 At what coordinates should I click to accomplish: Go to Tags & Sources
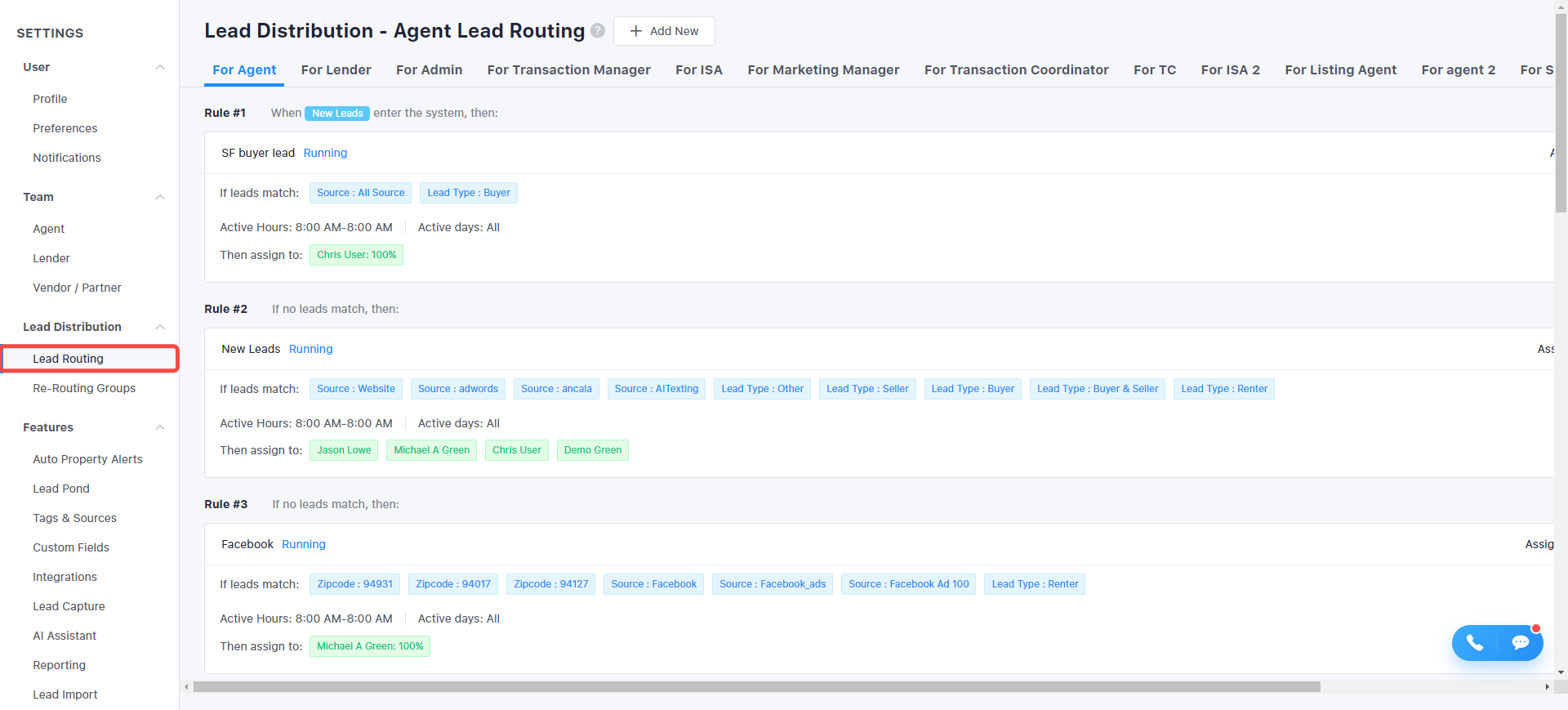pos(74,518)
